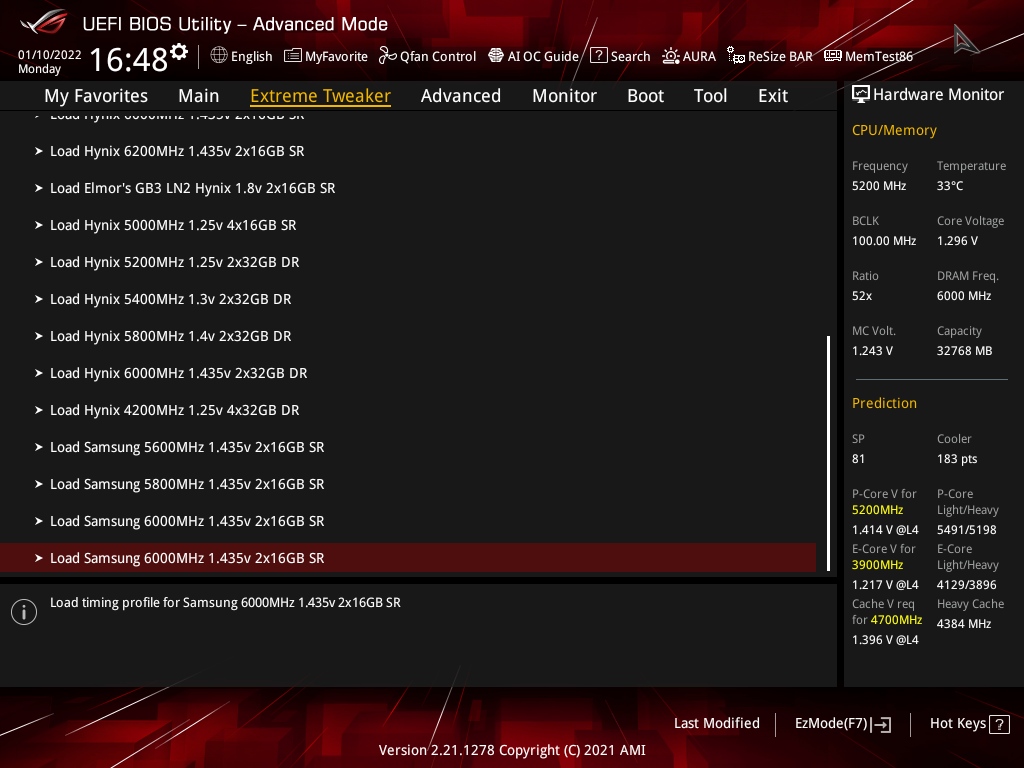The image size is (1024, 768).
Task: Click the 4384 MHz Heavy Cache value
Action: 964,624
